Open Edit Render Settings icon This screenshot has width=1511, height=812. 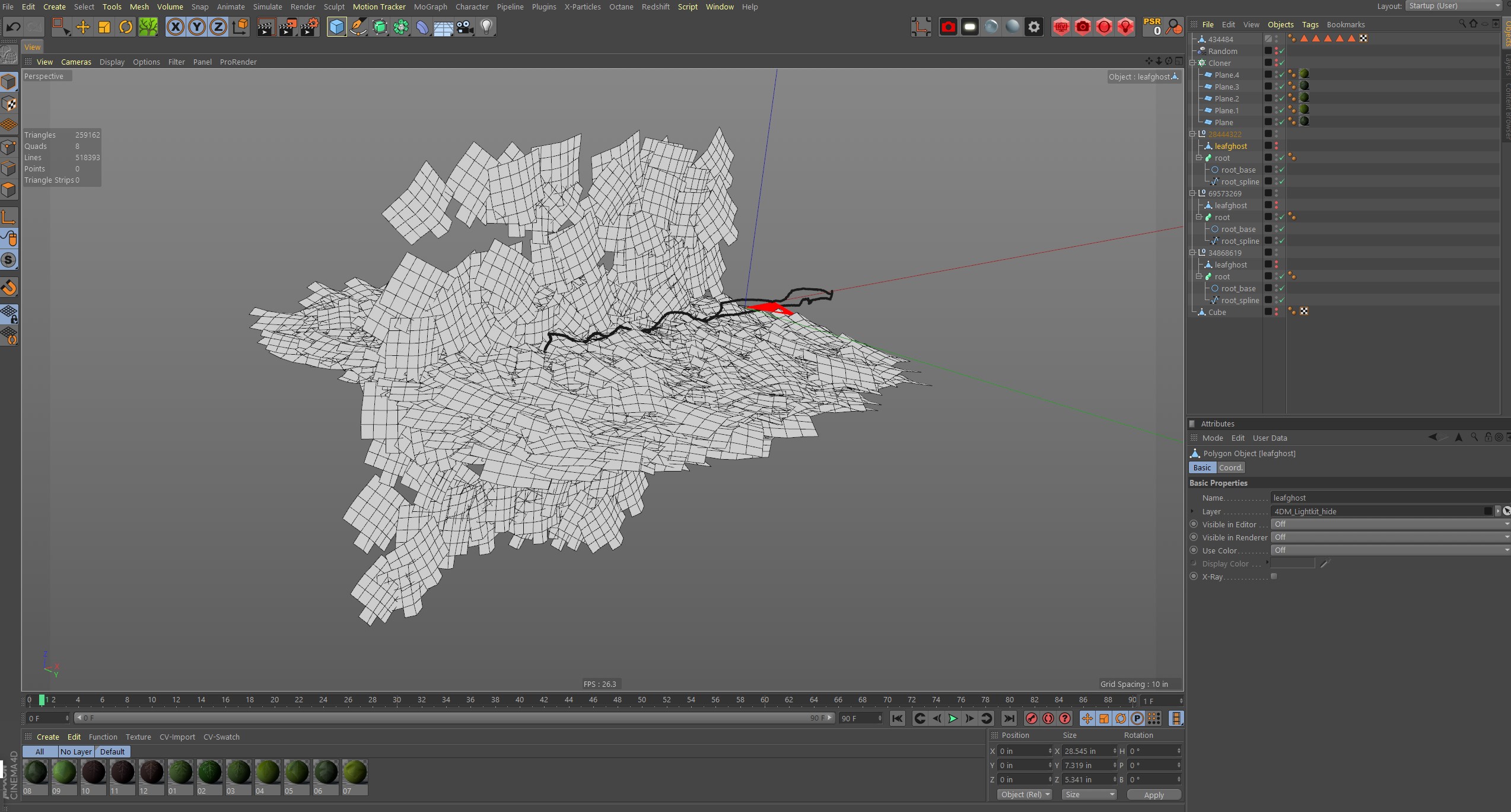309,27
